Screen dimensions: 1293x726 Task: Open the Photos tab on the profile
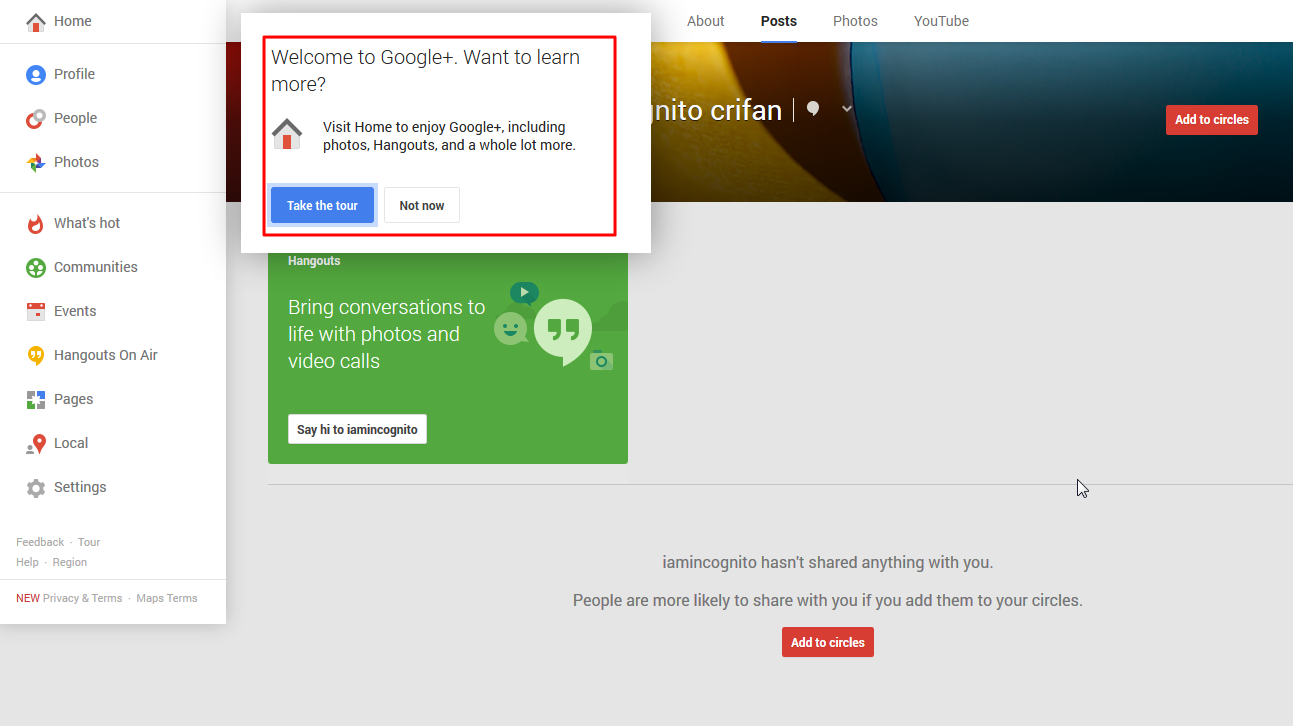[855, 21]
